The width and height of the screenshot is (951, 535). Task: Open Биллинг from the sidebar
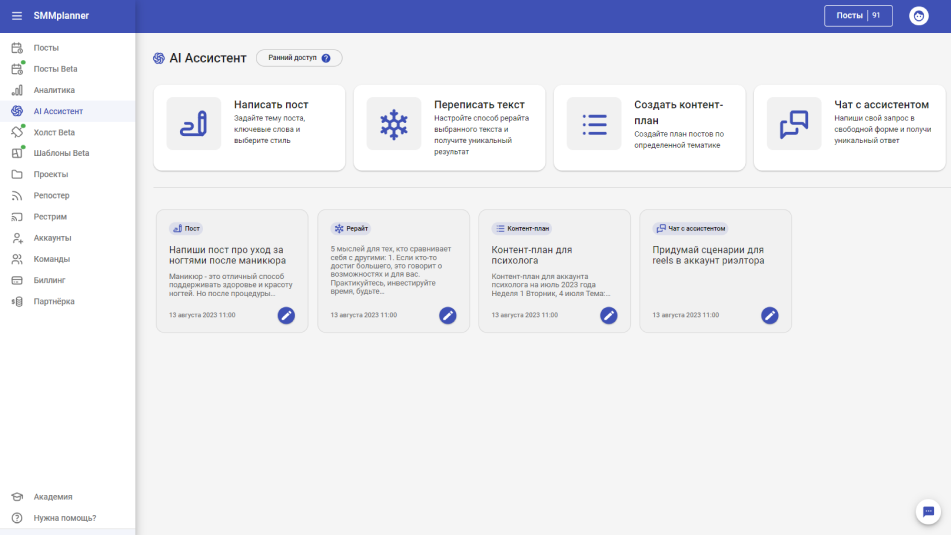51,280
